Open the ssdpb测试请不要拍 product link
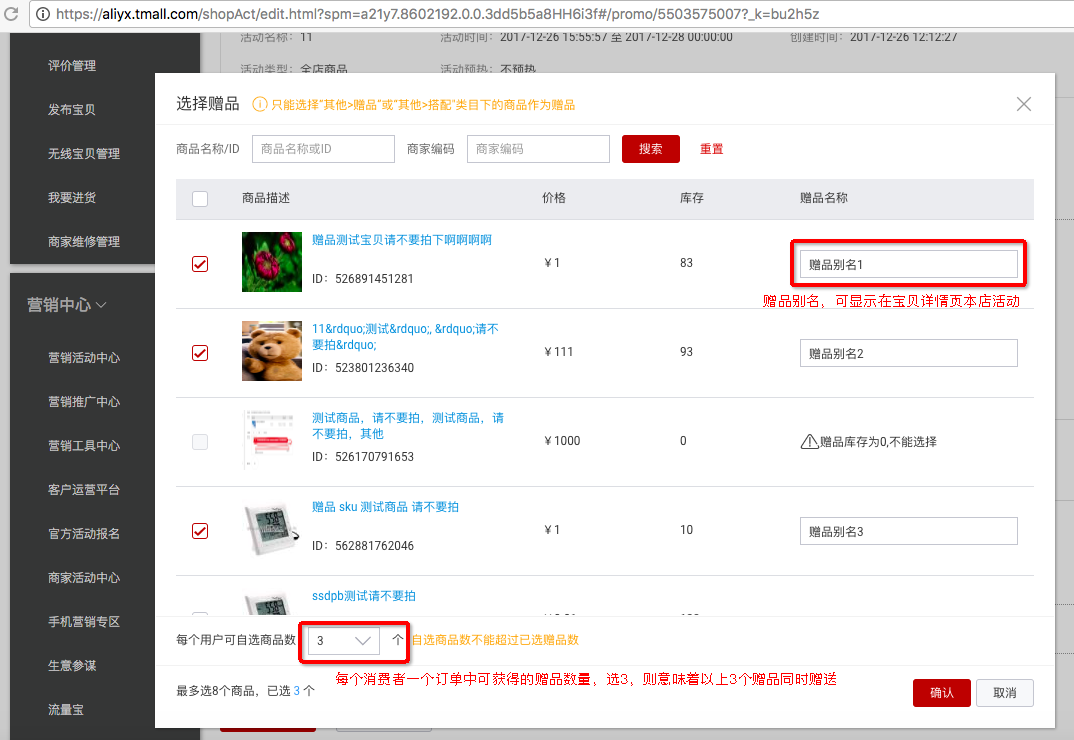This screenshot has height=740, width=1074. (x=364, y=596)
